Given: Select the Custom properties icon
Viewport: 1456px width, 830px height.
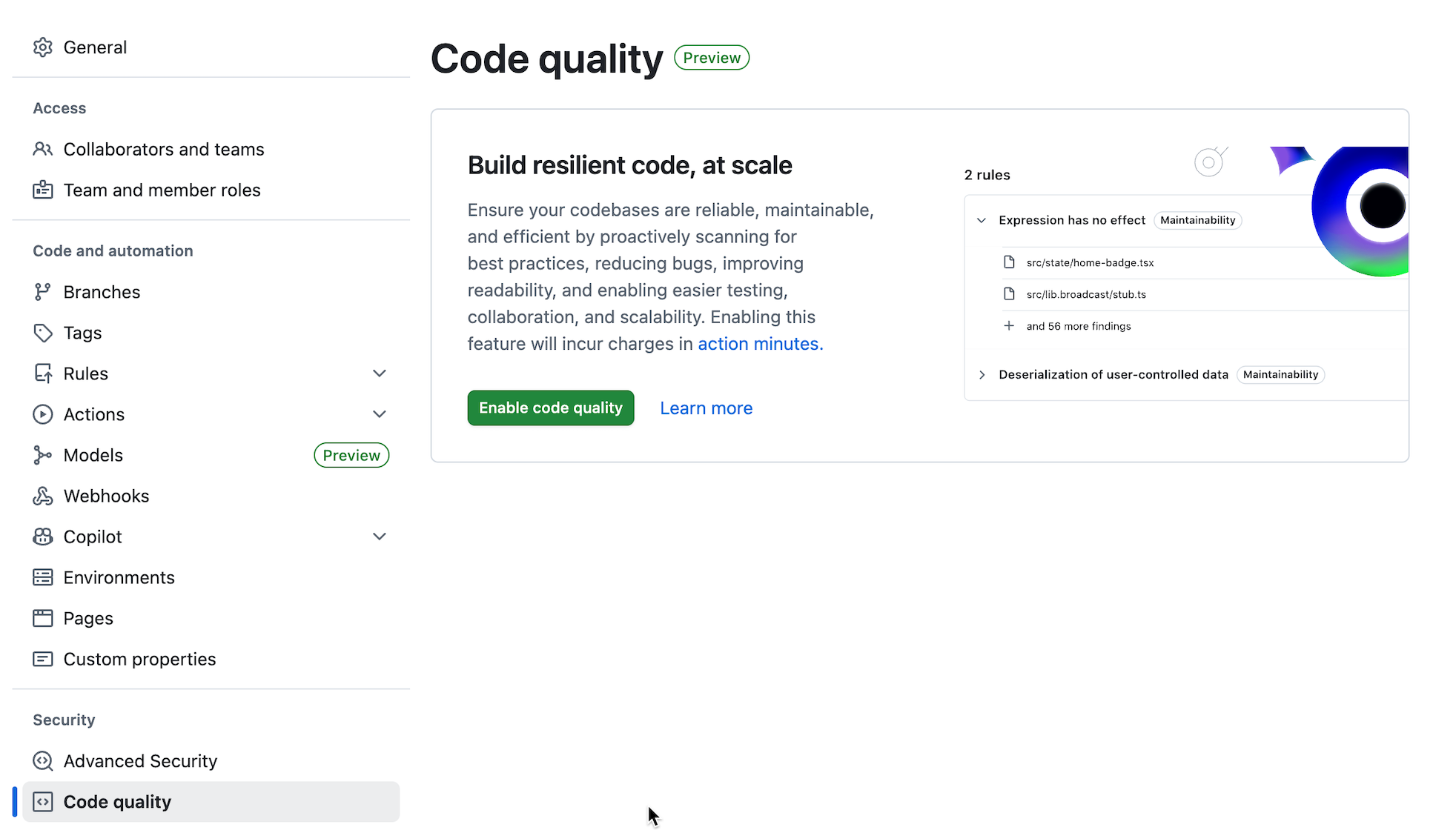Looking at the screenshot, I should point(43,658).
